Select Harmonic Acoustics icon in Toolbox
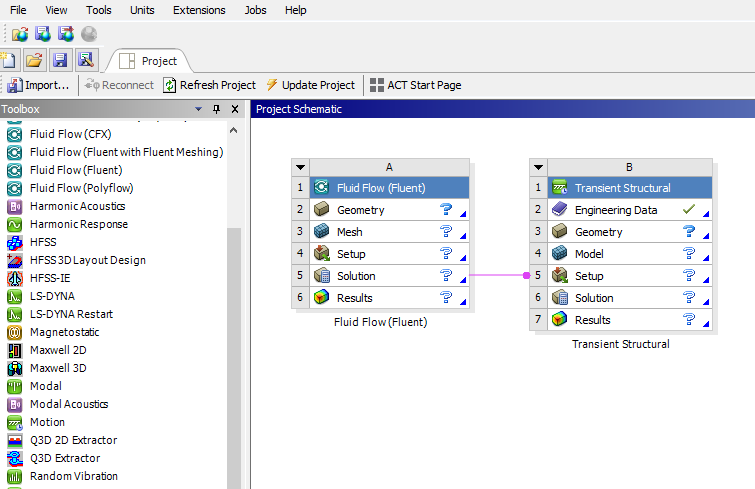This screenshot has height=489, width=755. 14,206
